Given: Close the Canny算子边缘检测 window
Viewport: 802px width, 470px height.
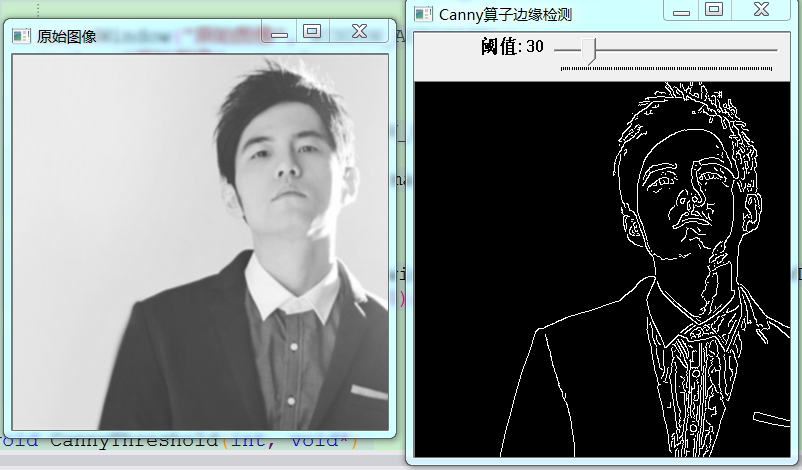Looking at the screenshot, I should pos(761,10).
